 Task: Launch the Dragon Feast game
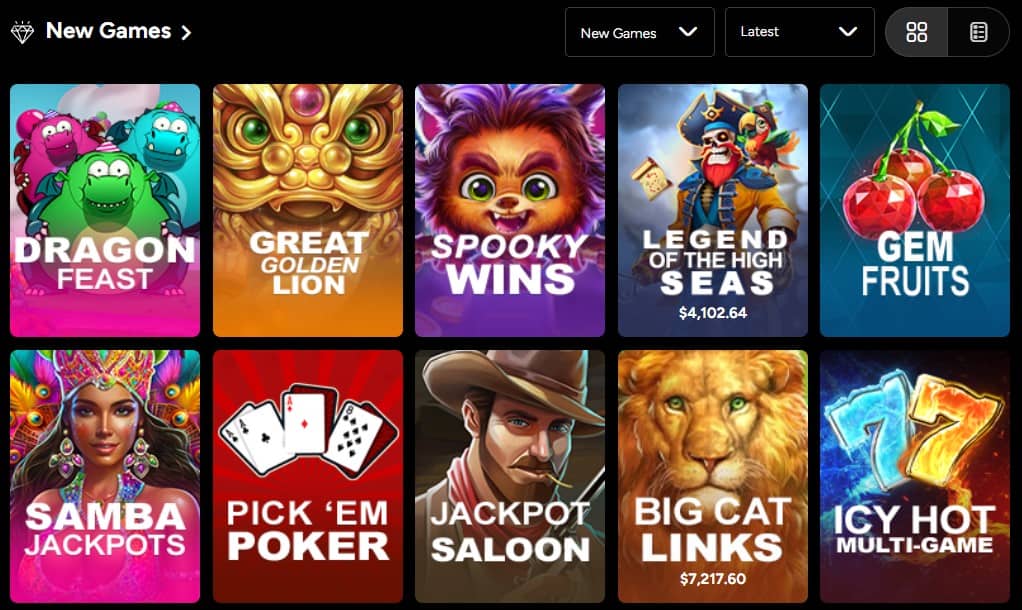click(105, 211)
